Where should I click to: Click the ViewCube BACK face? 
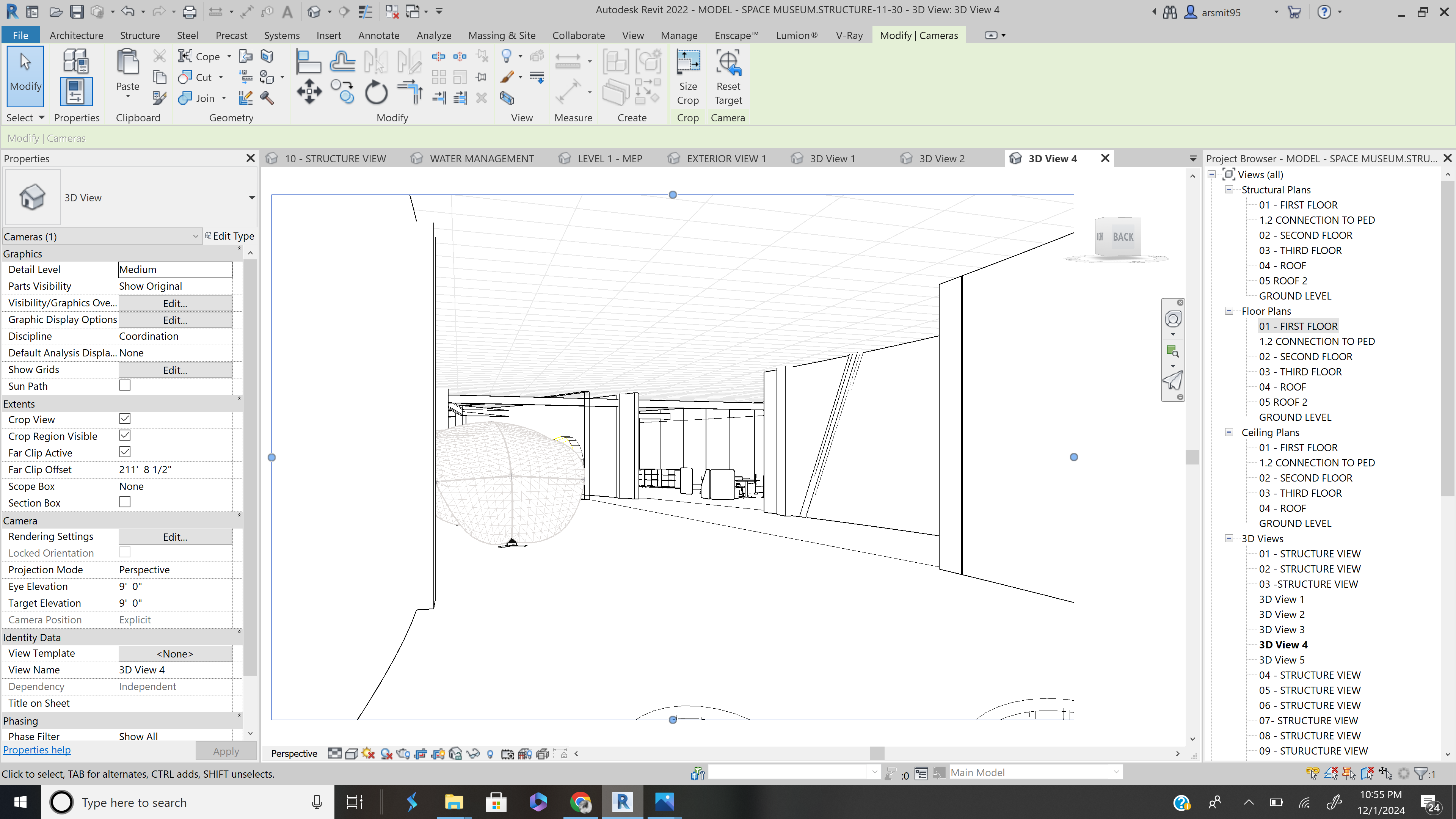[1122, 237]
